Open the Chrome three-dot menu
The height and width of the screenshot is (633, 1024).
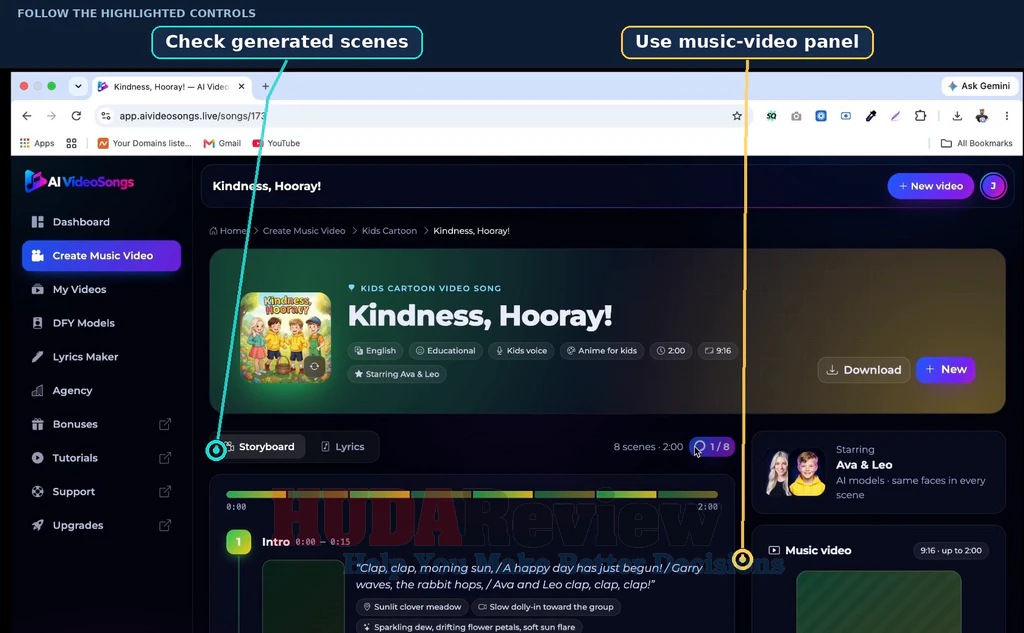pyautogui.click(x=1006, y=116)
